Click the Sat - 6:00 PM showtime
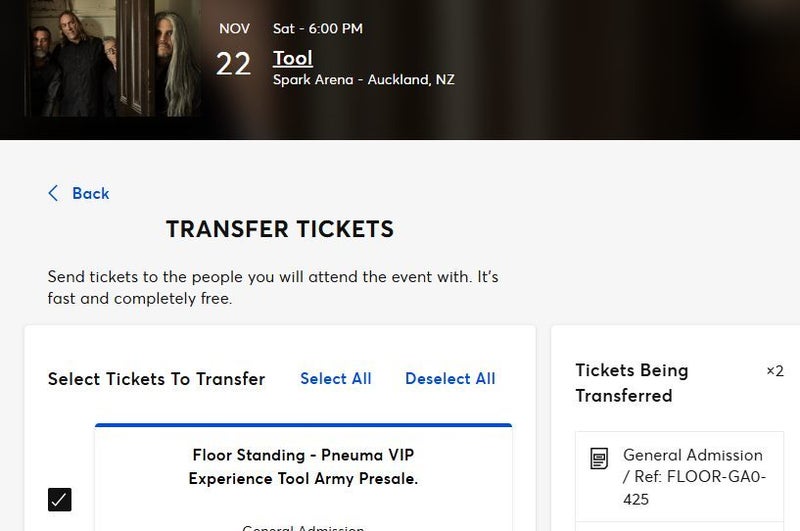 click(318, 29)
